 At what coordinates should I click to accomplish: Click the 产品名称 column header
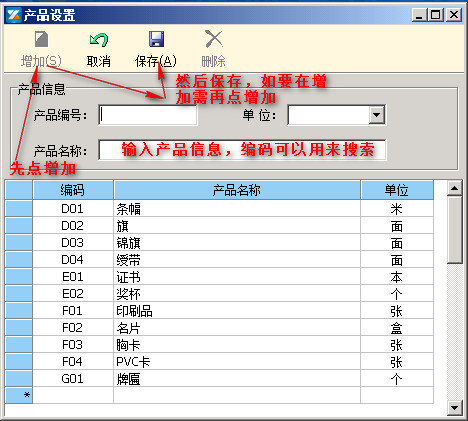237,190
